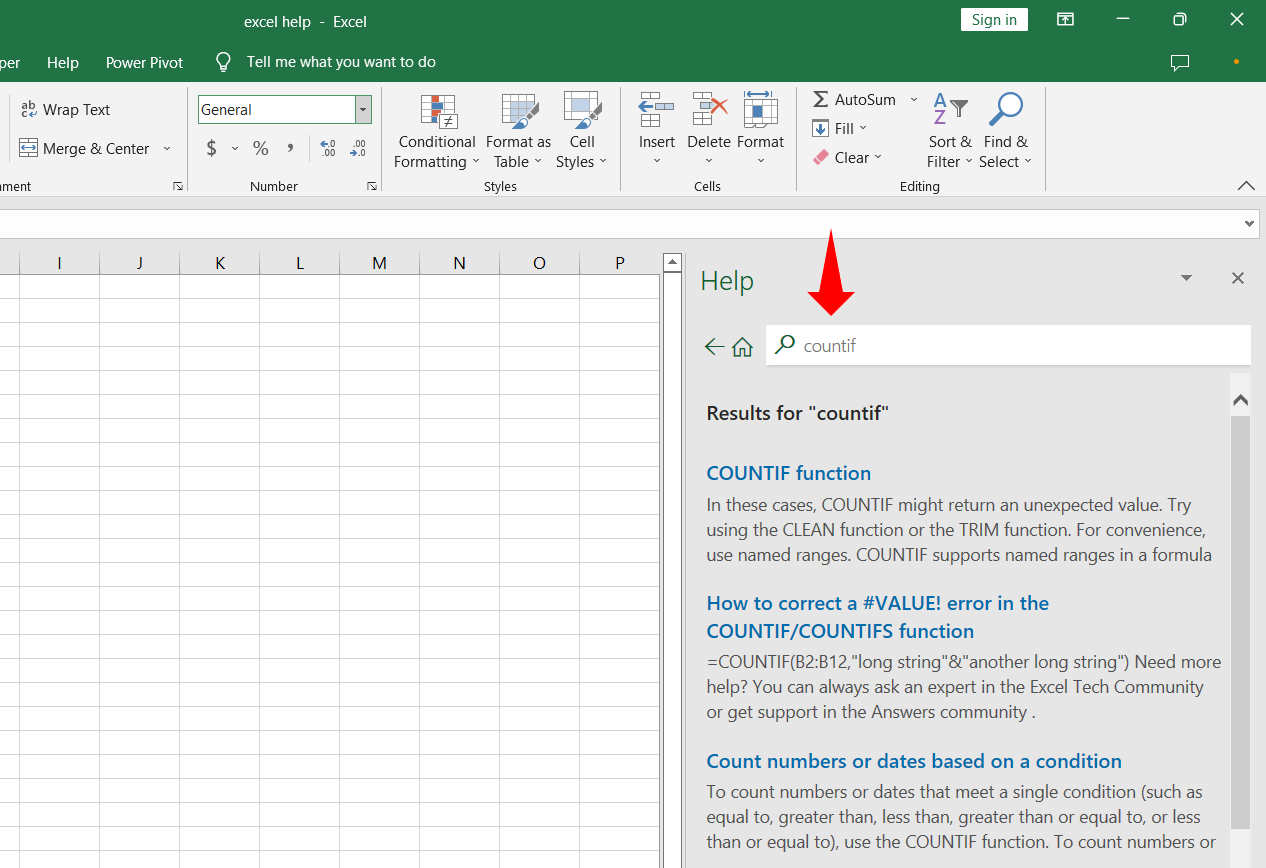Viewport: 1266px width, 868px height.
Task: Select column K header
Action: click(x=219, y=263)
